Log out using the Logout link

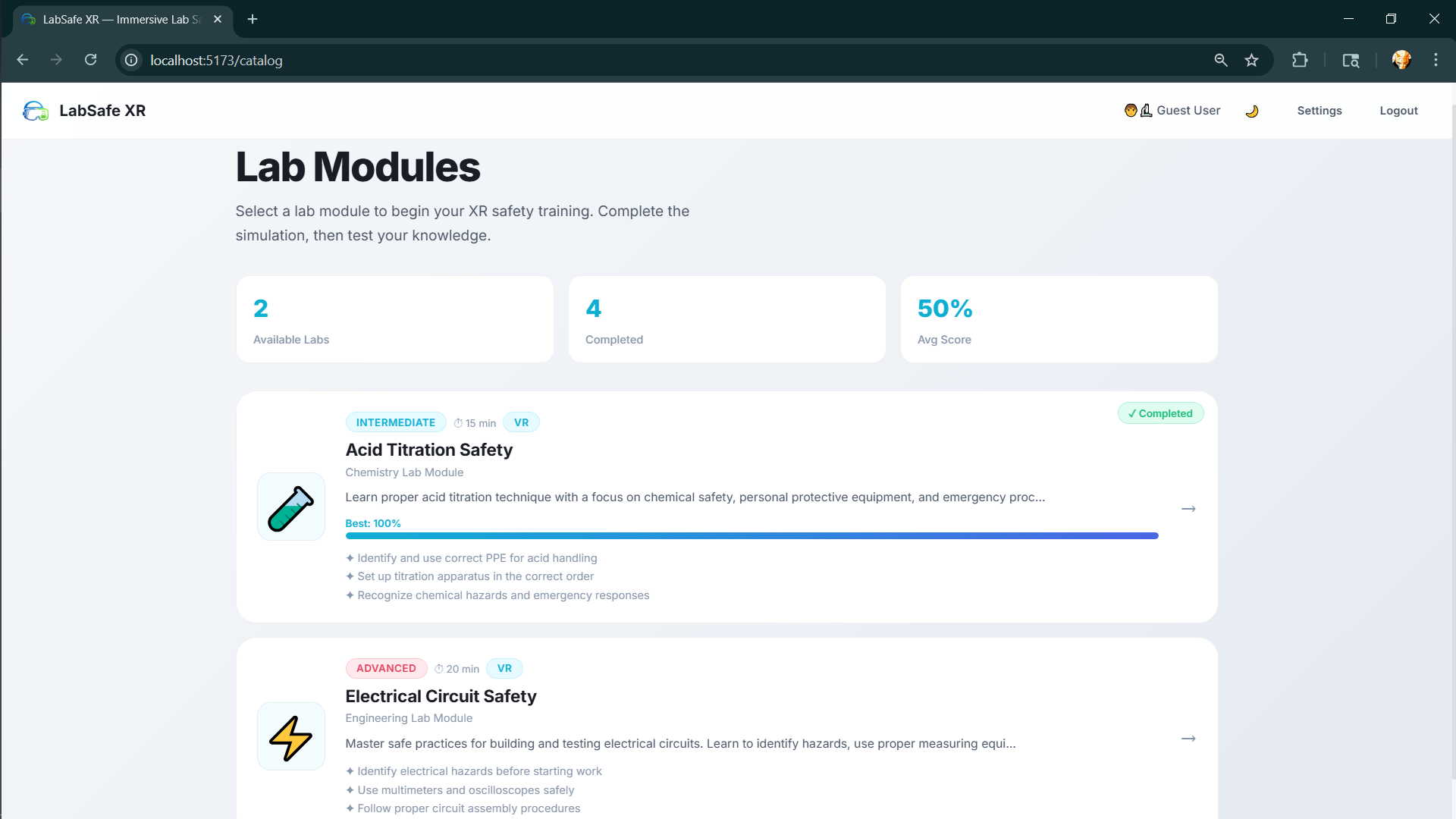1398,111
